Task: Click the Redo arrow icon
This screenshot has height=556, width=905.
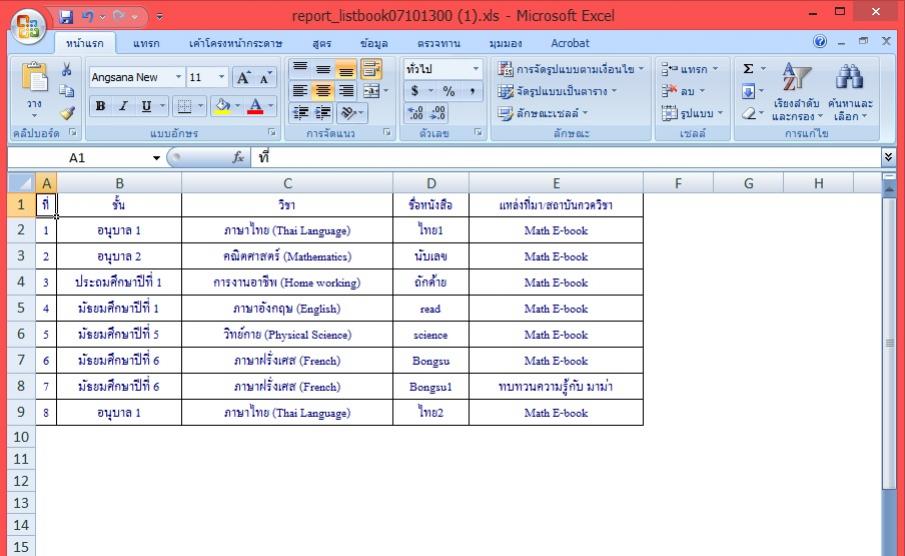Action: (x=119, y=16)
